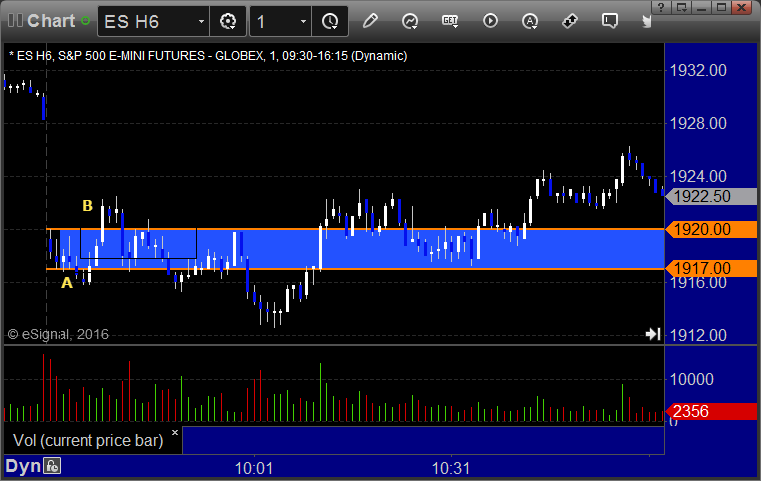Click the interval value 1 field
The height and width of the screenshot is (481, 761).
tap(280, 21)
